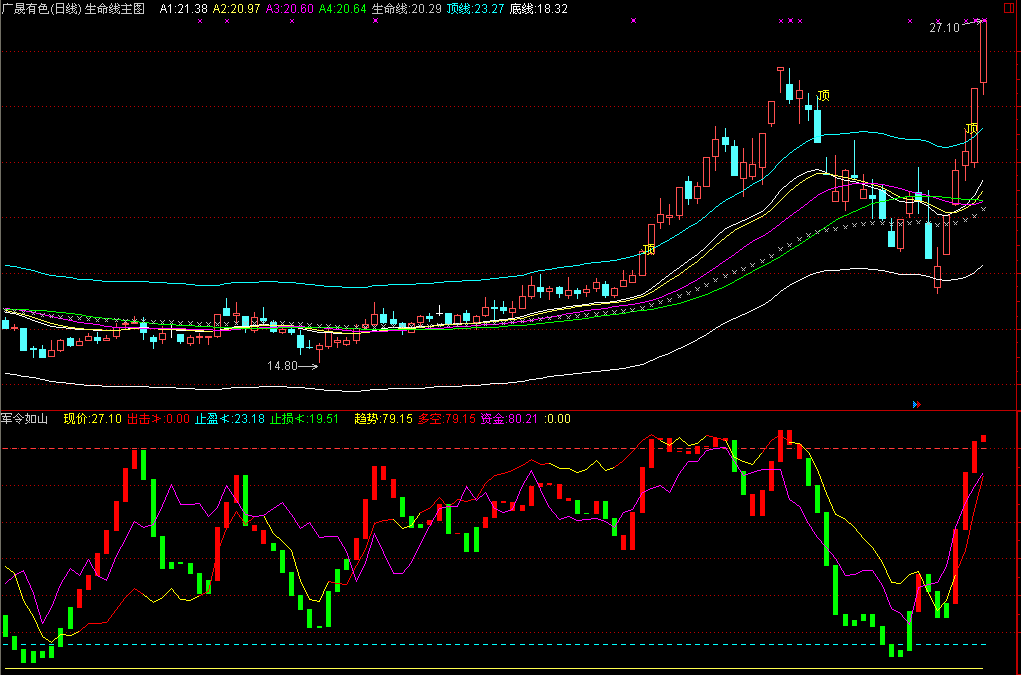Click the 27.10 high price label
Screen dimensions: 1021x675
(944, 27)
